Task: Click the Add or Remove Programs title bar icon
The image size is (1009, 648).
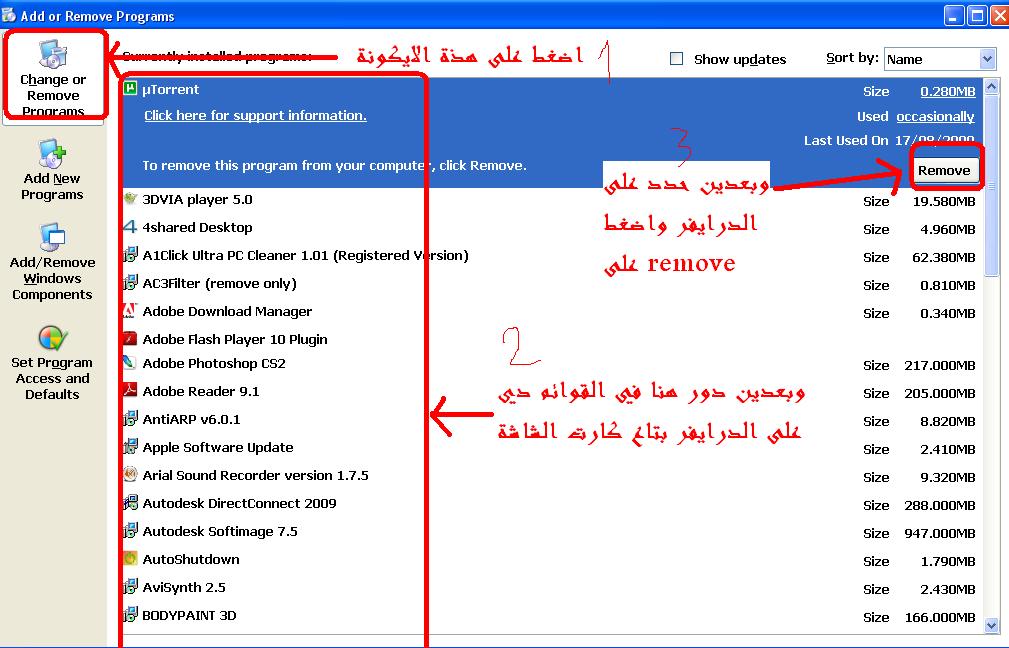Action: click(x=8, y=14)
